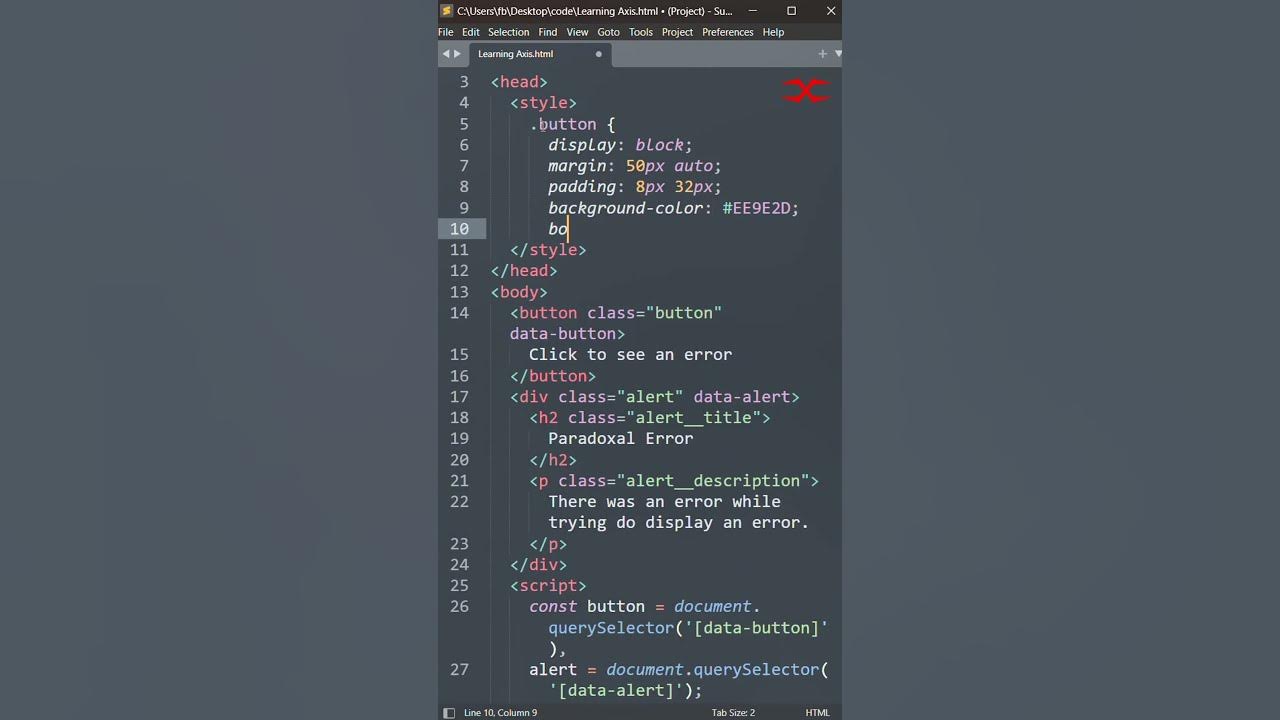Open the Tools menu
Image resolution: width=1280 pixels, height=720 pixels.
point(641,32)
